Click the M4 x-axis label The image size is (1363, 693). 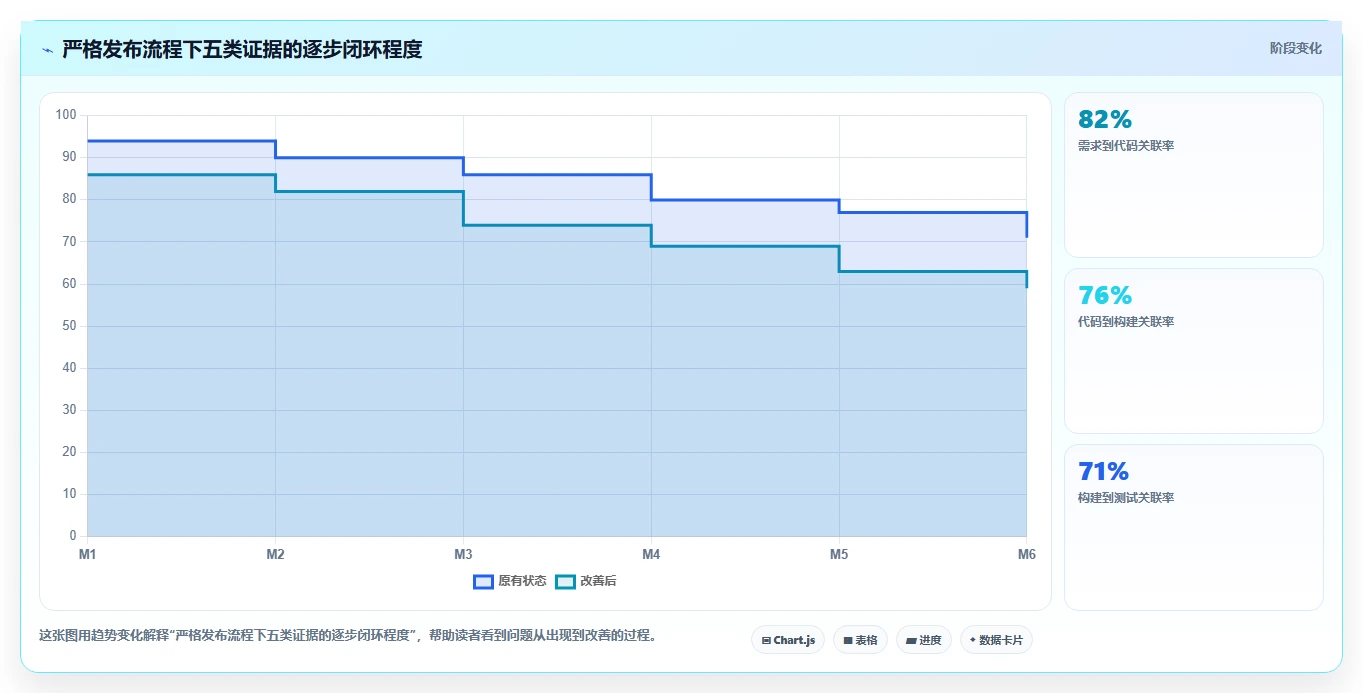[651, 554]
